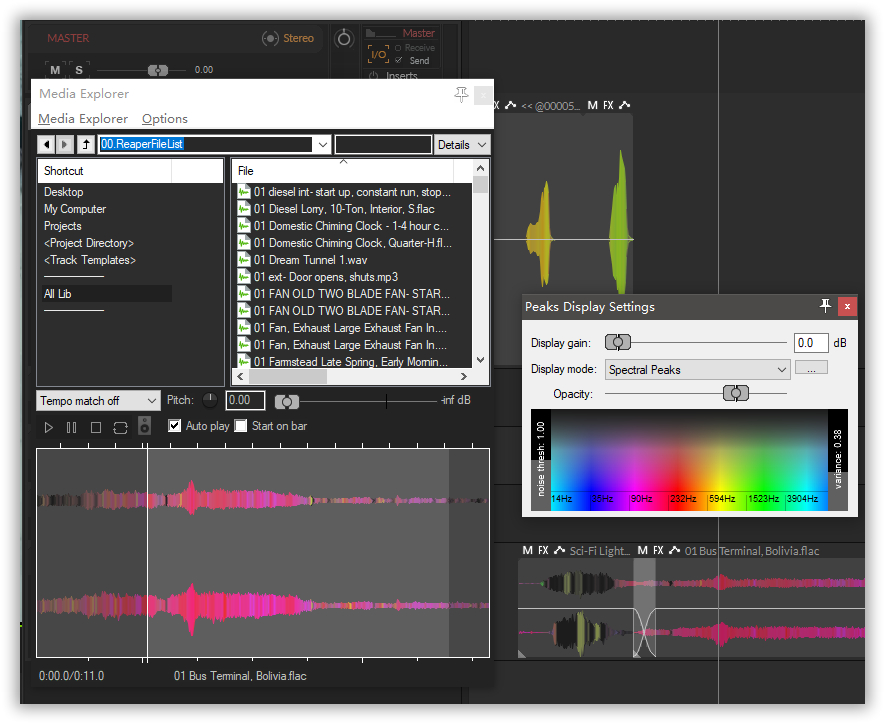The height and width of the screenshot is (724, 885).
Task: Pin the Media Explorer window
Action: point(461,94)
